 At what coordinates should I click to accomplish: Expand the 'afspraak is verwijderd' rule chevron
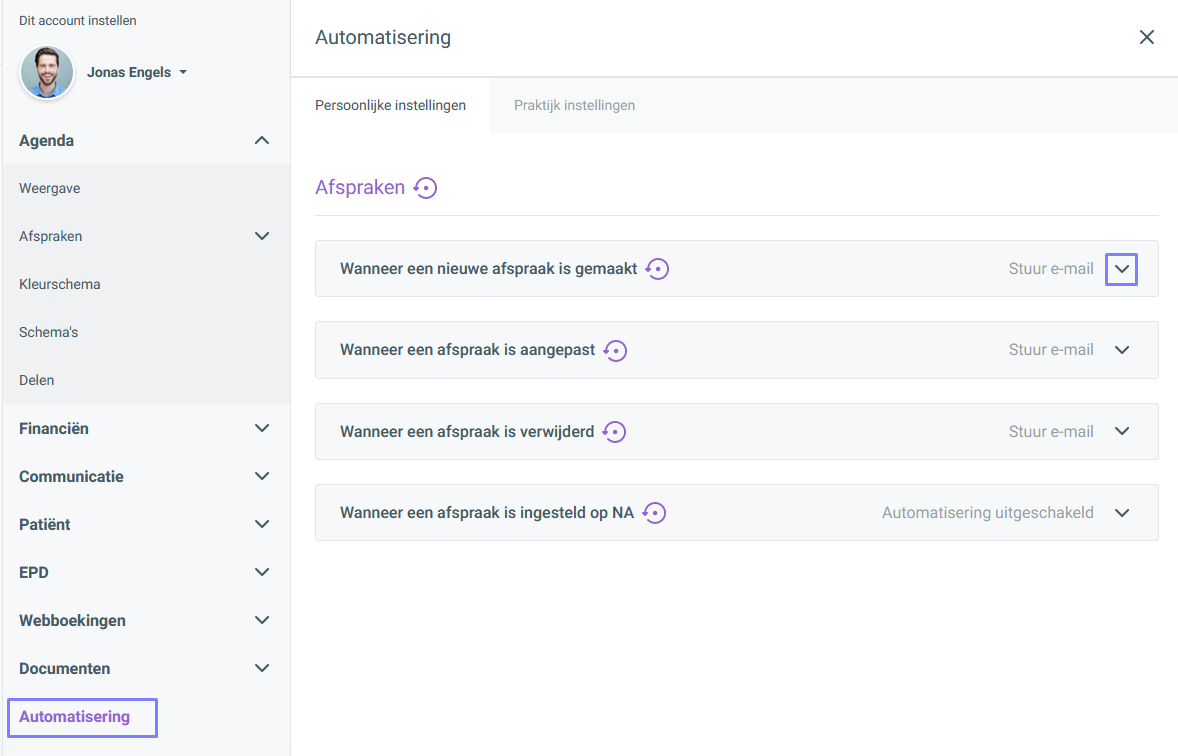(x=1121, y=432)
